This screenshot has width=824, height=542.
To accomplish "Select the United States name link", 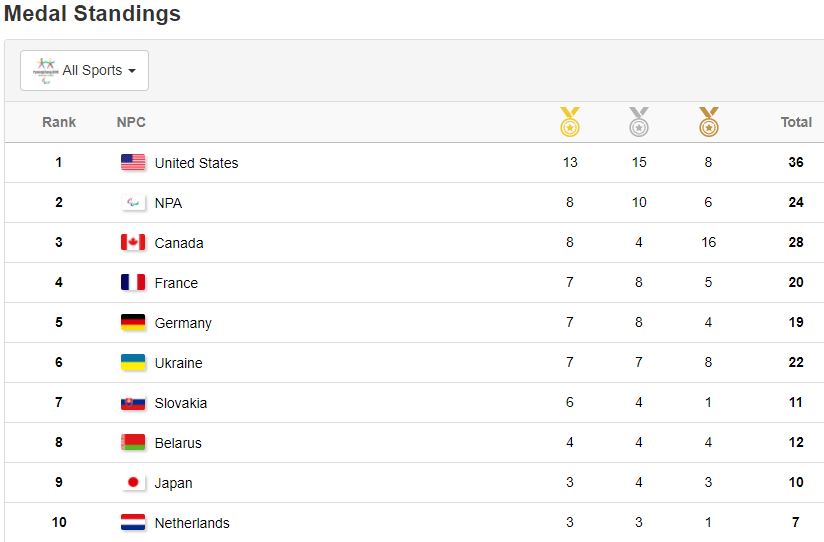I will pyautogui.click(x=196, y=163).
